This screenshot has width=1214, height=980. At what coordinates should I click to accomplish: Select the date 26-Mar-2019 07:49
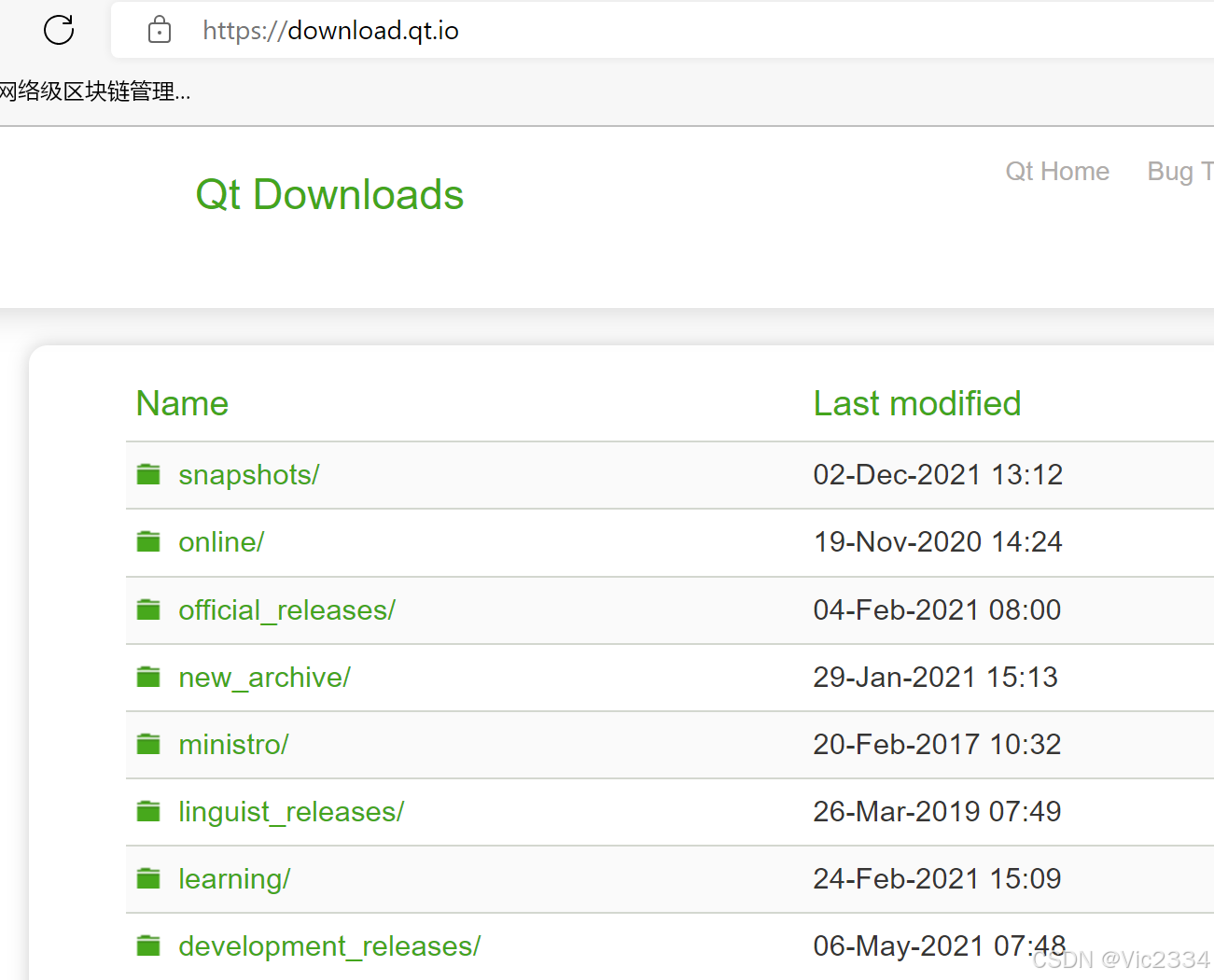coord(937,812)
